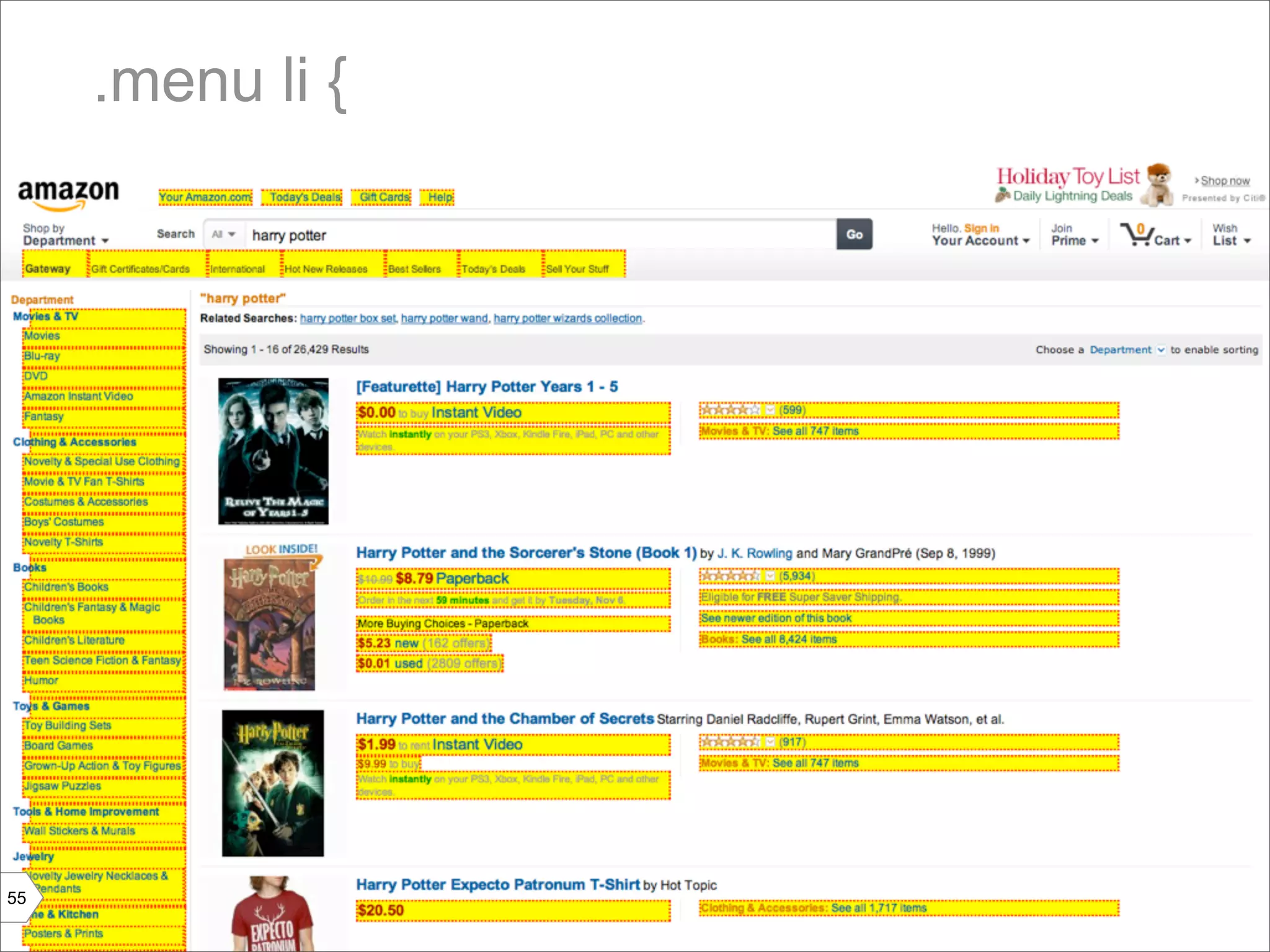The image size is (1270, 952).
Task: Click Sorcerer's Stone book cover thumbnail
Action: 269,624
